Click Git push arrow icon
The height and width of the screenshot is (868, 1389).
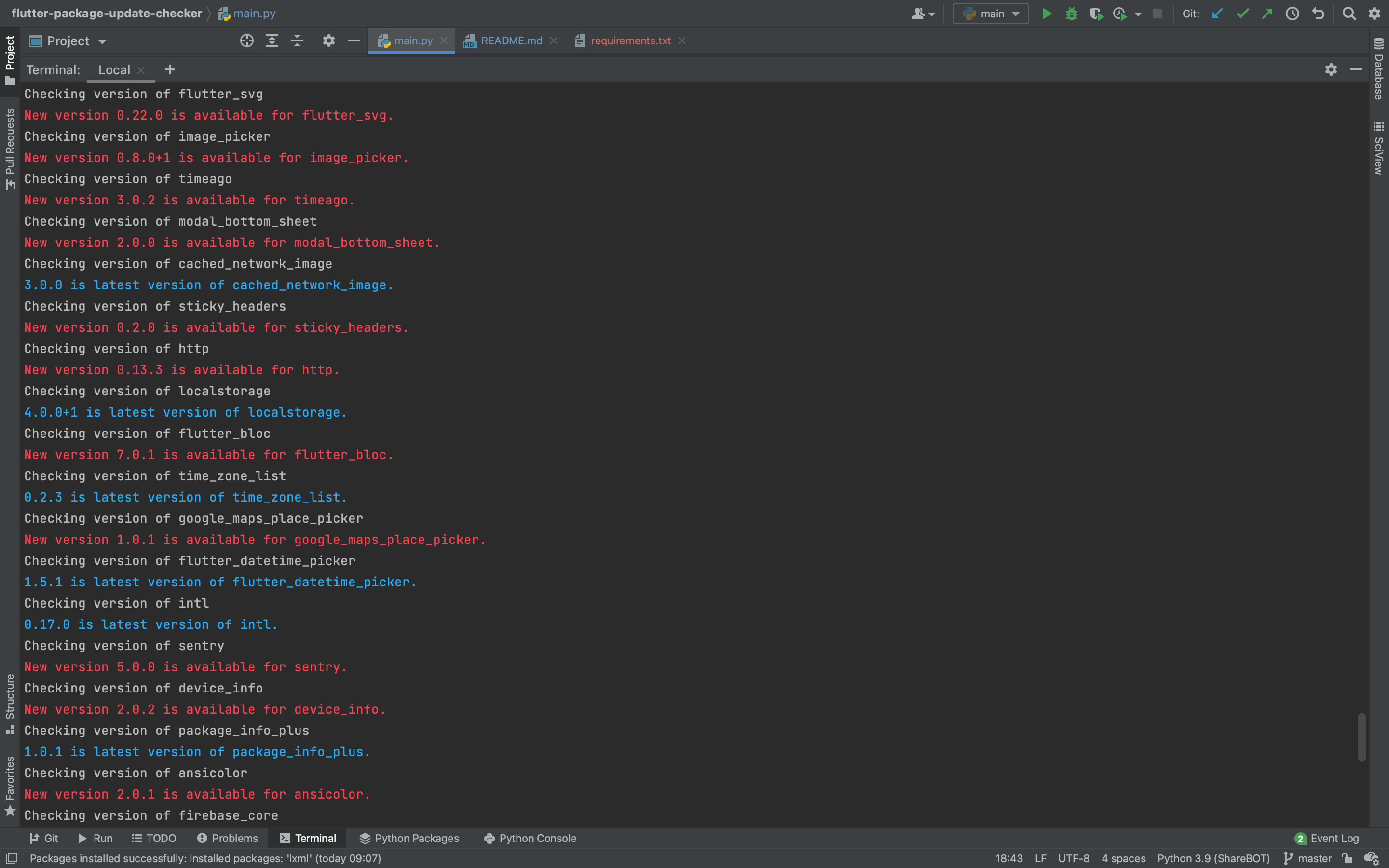[1267, 14]
